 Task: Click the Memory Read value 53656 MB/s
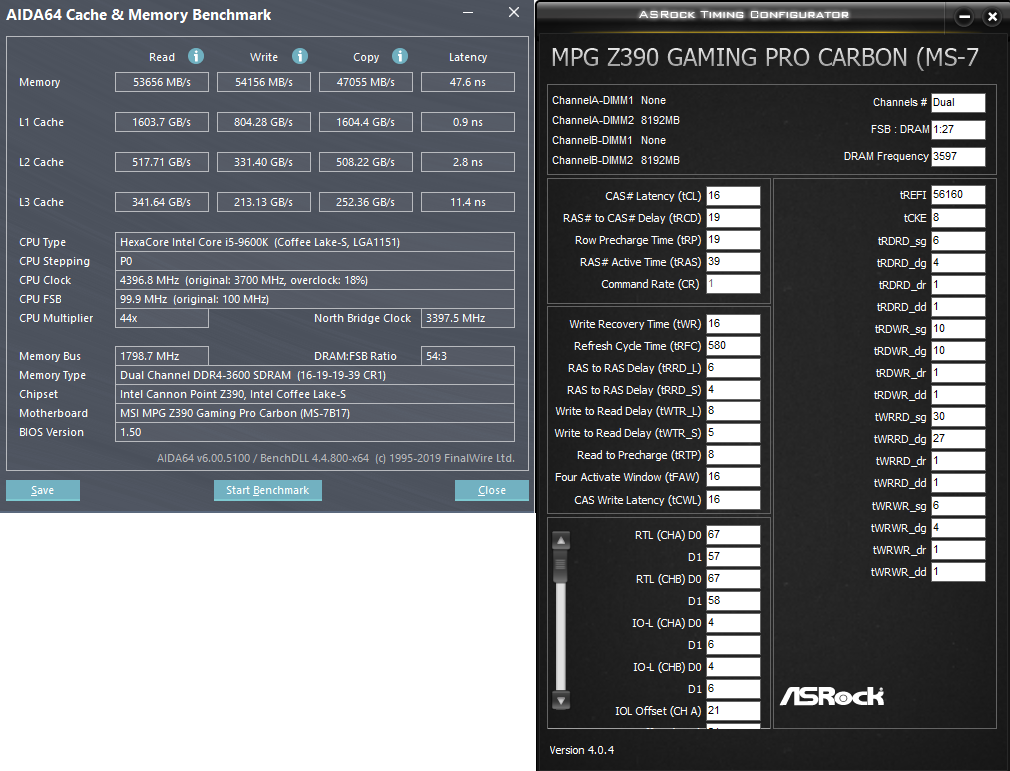coord(162,82)
